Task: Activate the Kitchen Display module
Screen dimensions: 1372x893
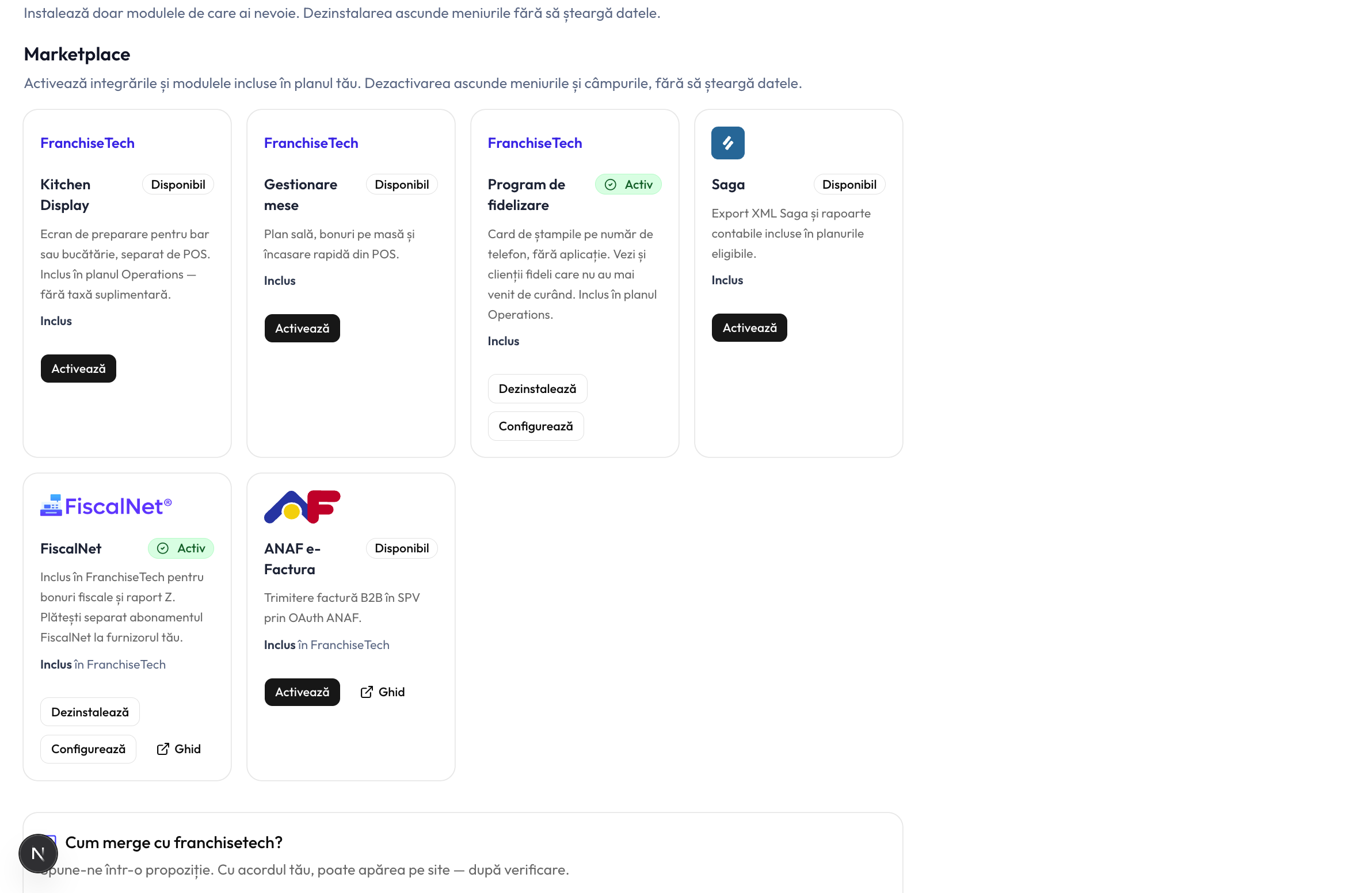Action: (x=78, y=368)
